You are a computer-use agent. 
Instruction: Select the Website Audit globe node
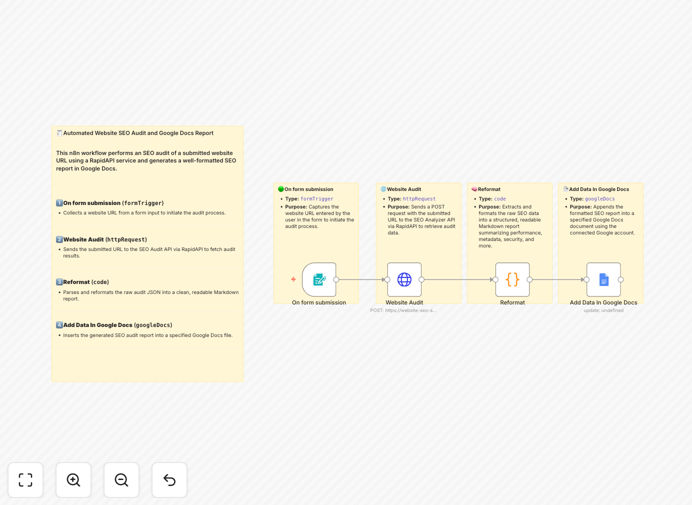pyautogui.click(x=404, y=279)
